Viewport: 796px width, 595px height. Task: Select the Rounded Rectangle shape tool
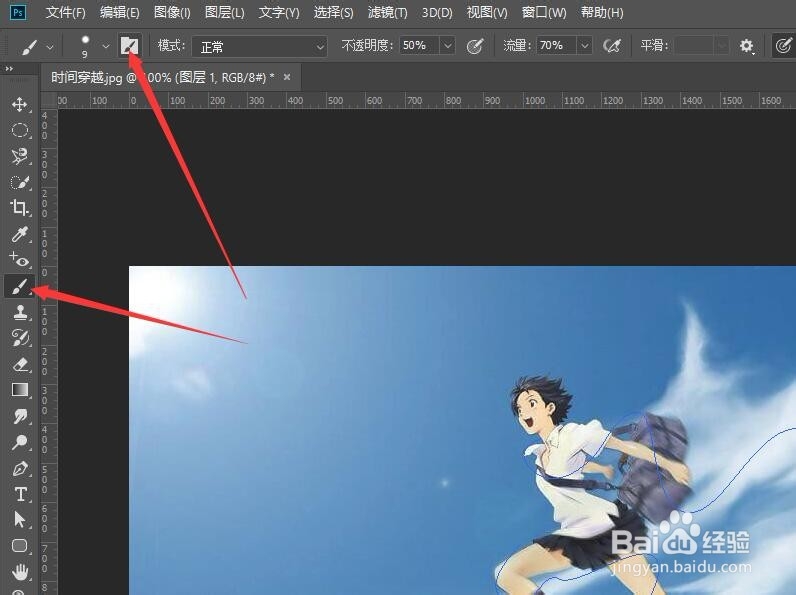click(x=19, y=546)
